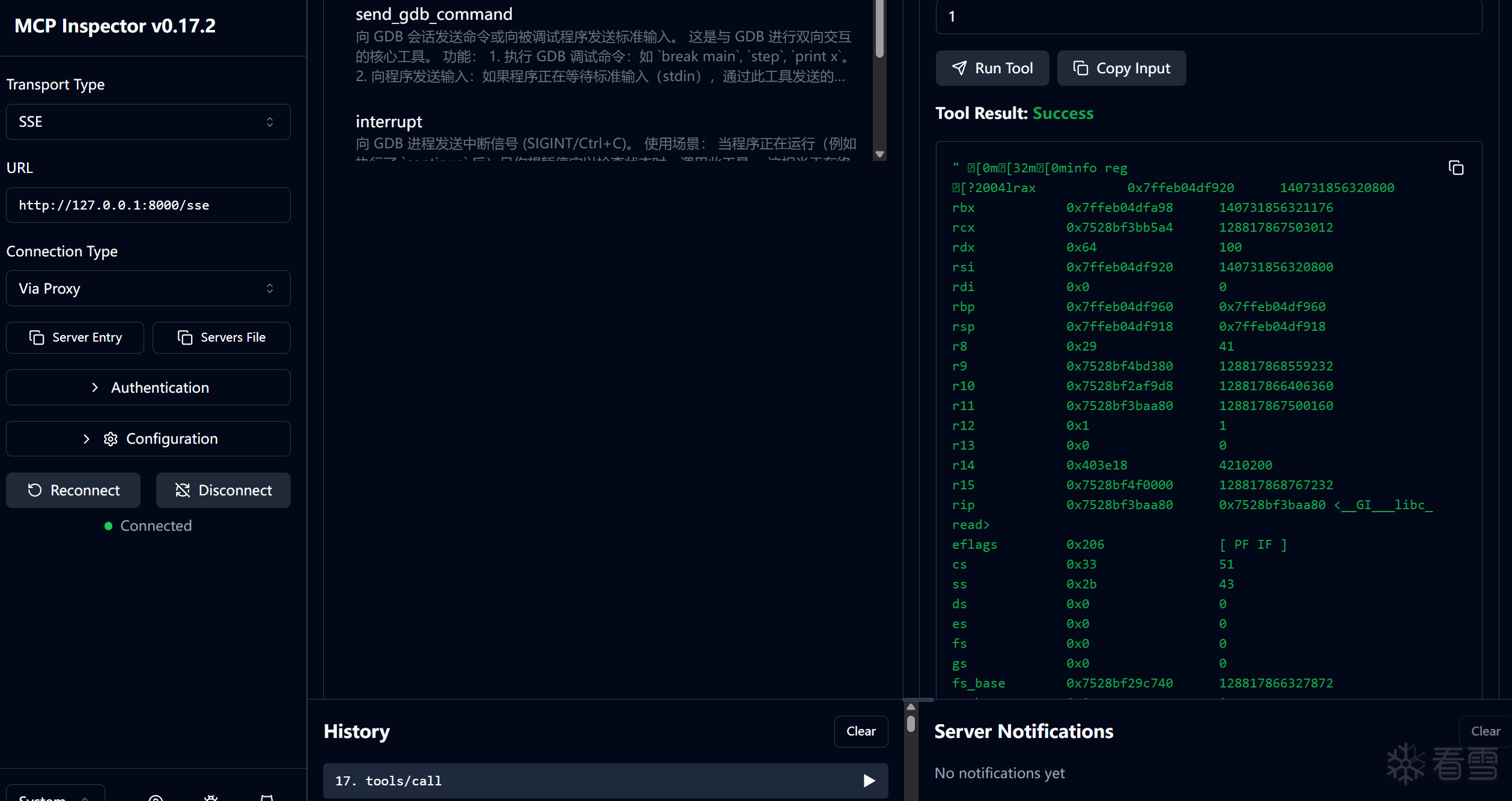Copy the Servers File config
Image resolution: width=1512 pixels, height=801 pixels.
point(221,337)
